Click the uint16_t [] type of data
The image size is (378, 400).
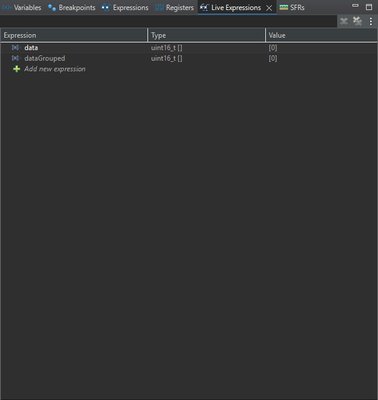[167, 48]
